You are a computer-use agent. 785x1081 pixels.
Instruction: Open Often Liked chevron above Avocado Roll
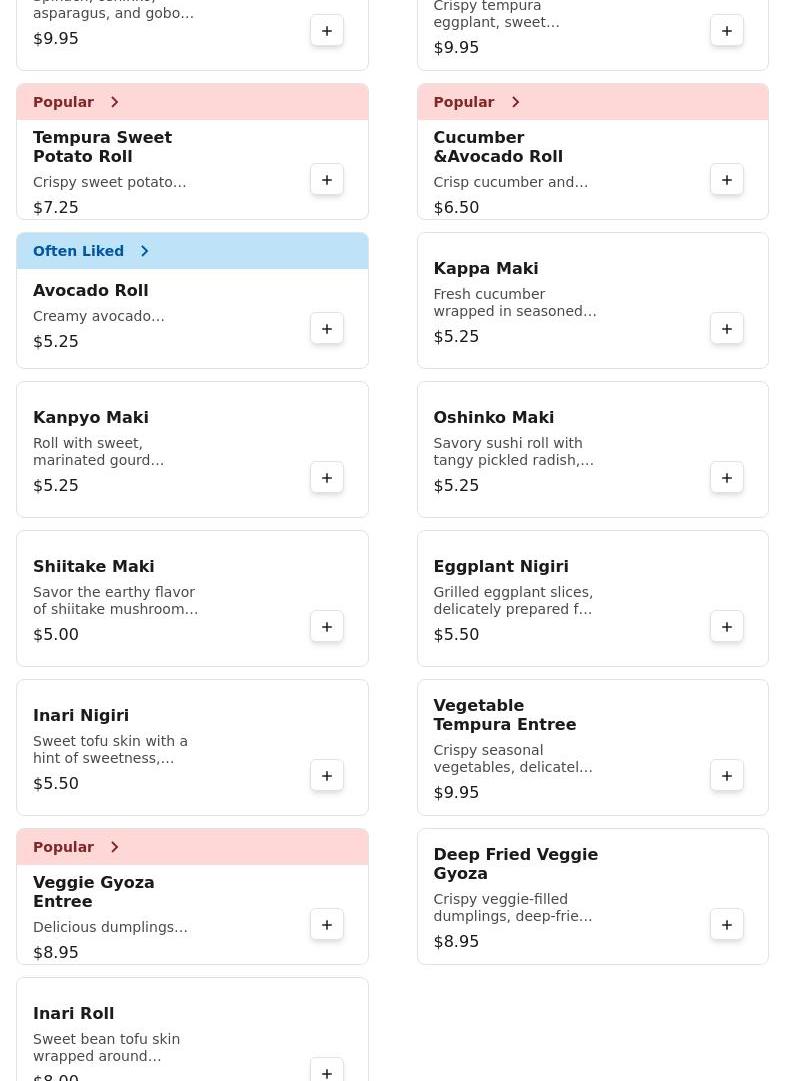pos(144,251)
